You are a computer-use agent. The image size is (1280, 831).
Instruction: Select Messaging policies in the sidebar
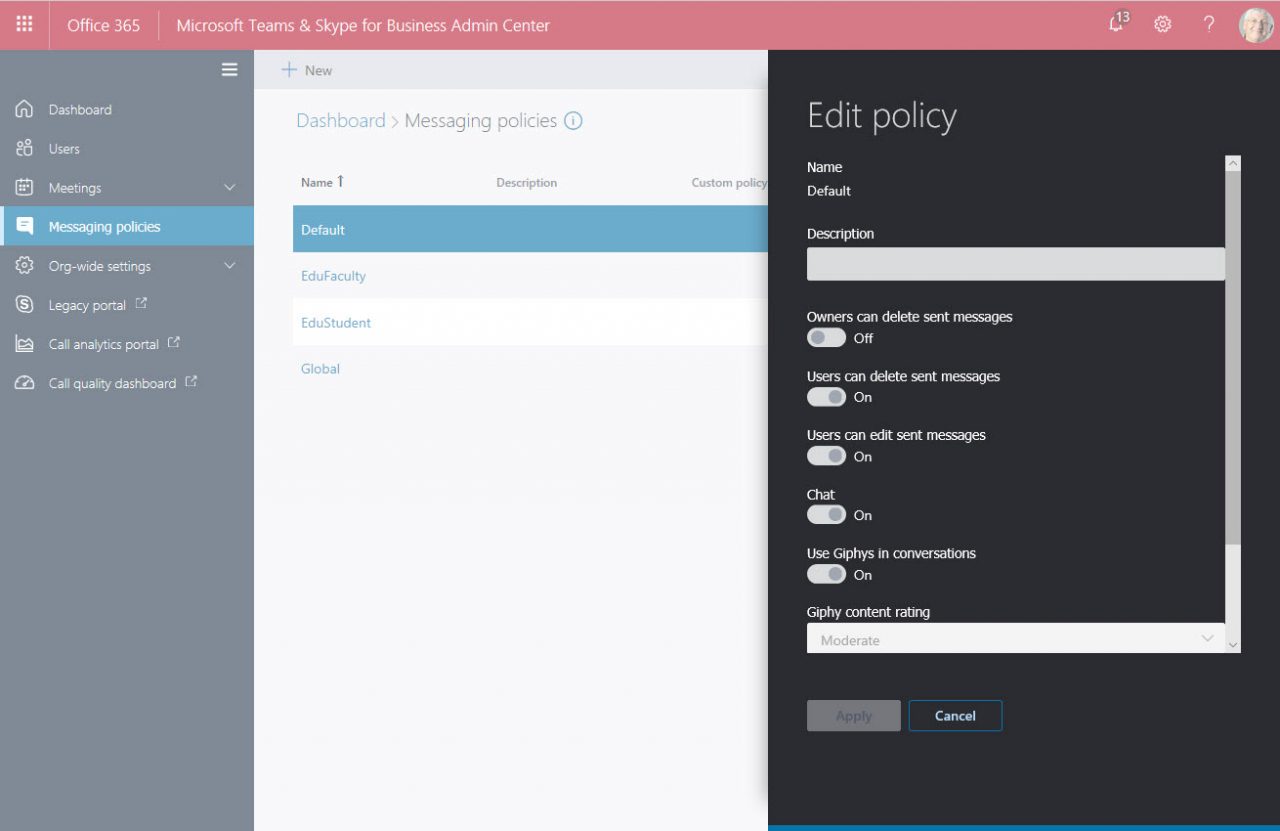(104, 227)
